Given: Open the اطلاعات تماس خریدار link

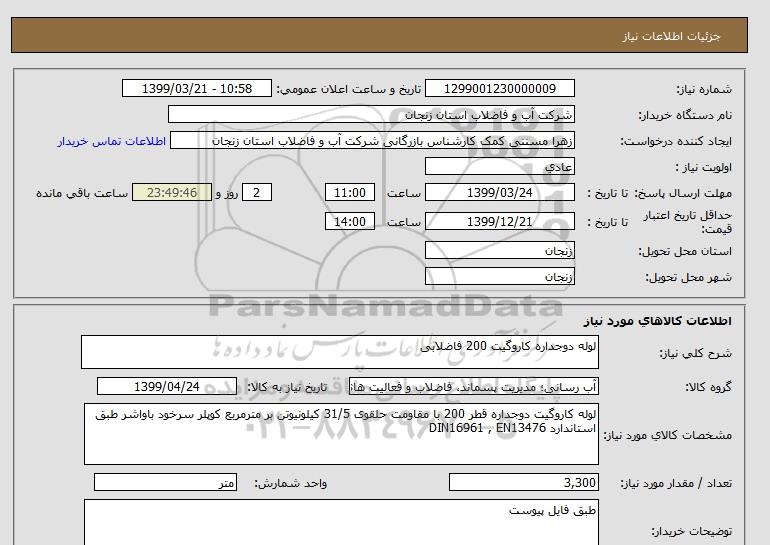Looking at the screenshot, I should pos(111,141).
